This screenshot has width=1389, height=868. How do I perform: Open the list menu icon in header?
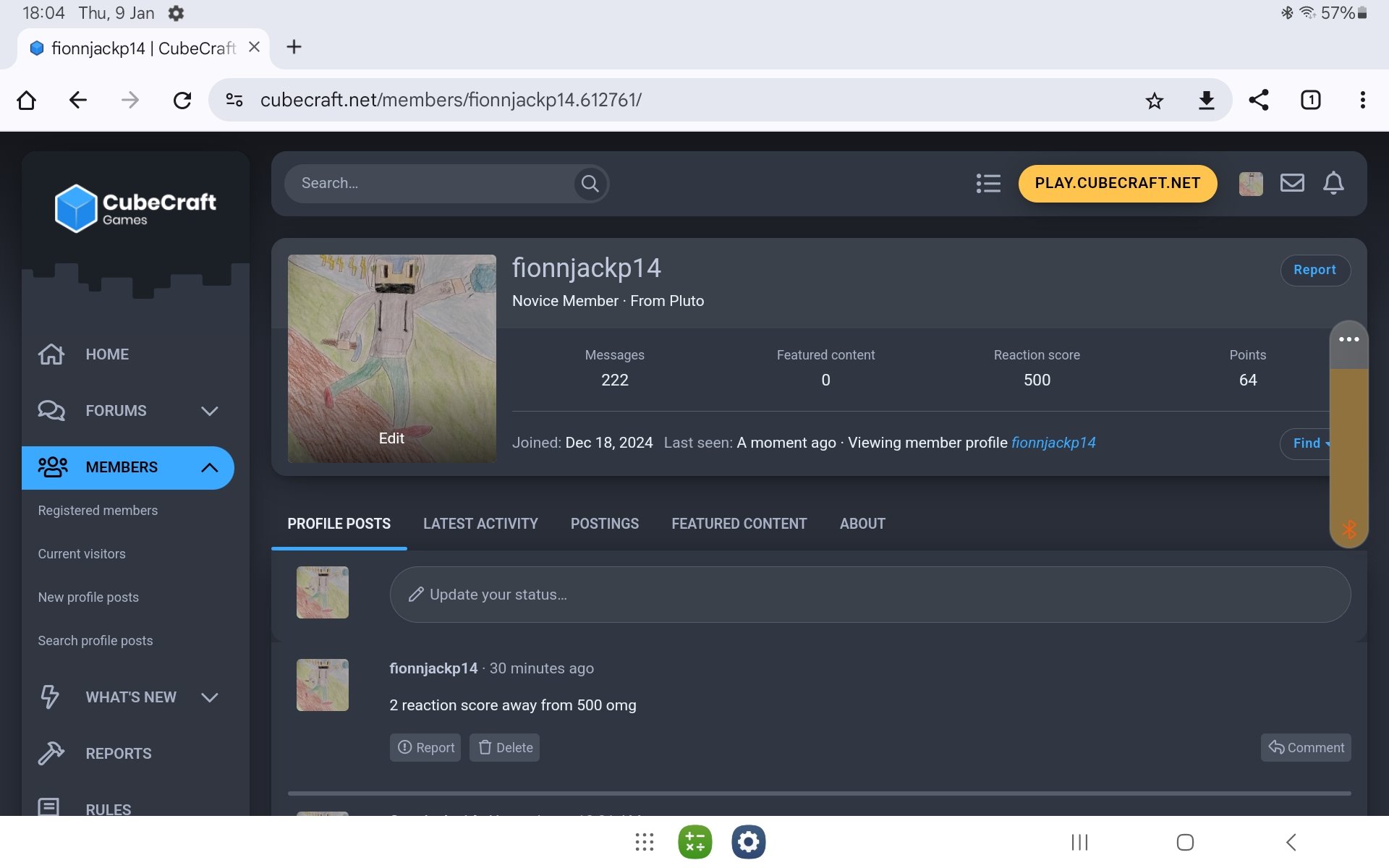pyautogui.click(x=988, y=184)
